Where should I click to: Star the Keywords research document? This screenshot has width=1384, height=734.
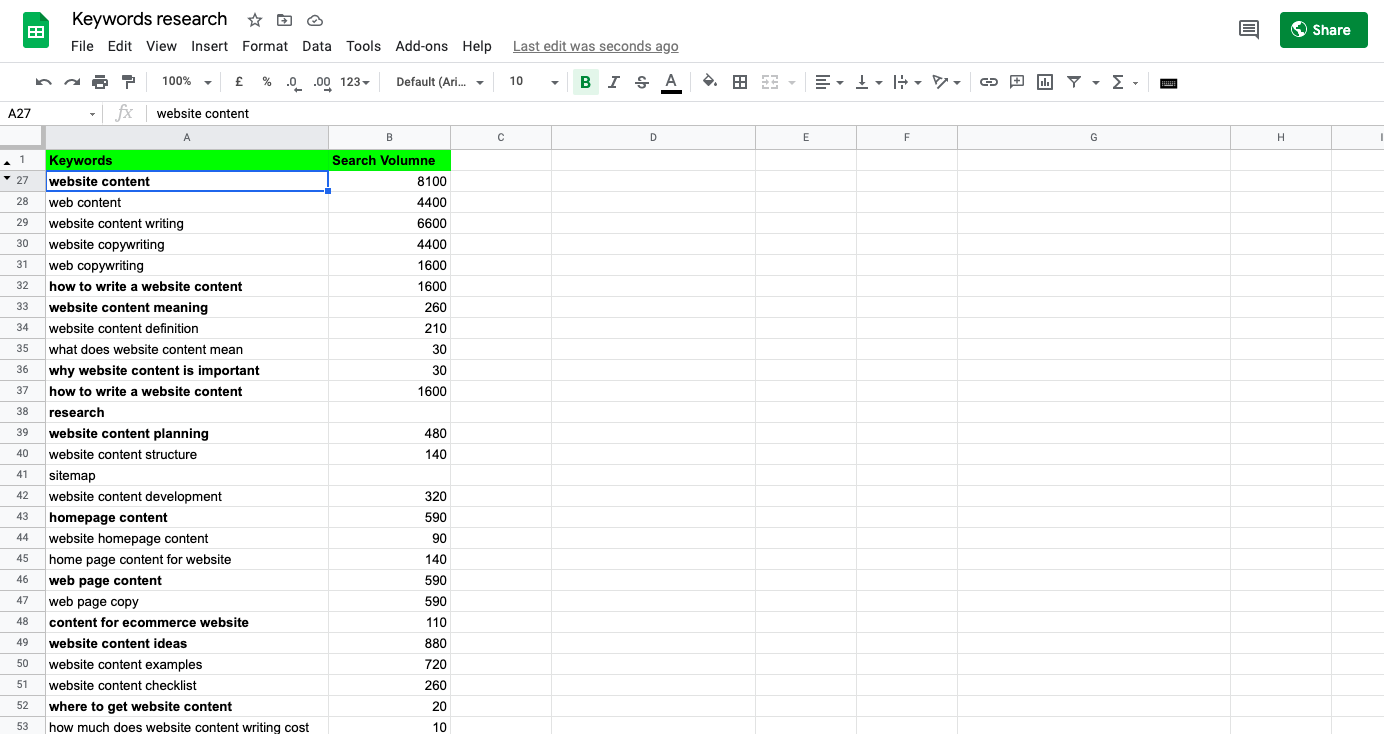255,20
